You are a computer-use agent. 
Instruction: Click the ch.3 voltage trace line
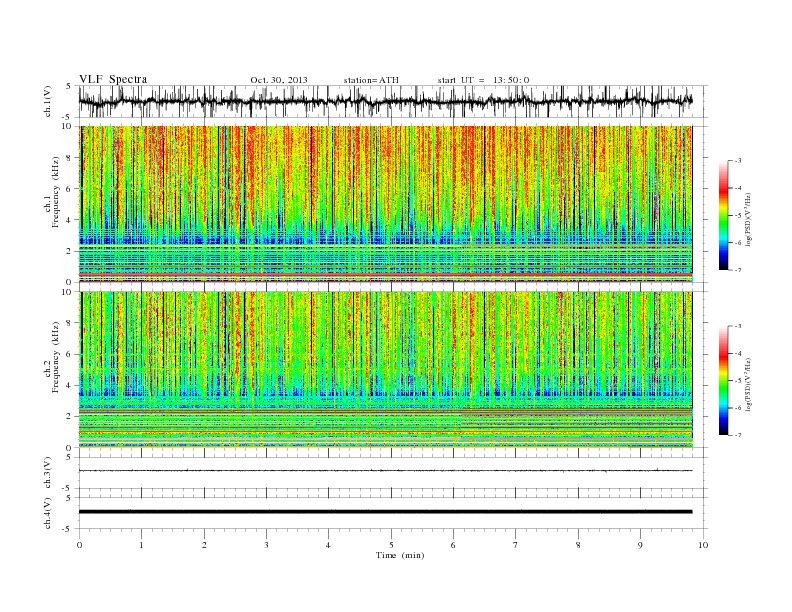tap(385, 471)
